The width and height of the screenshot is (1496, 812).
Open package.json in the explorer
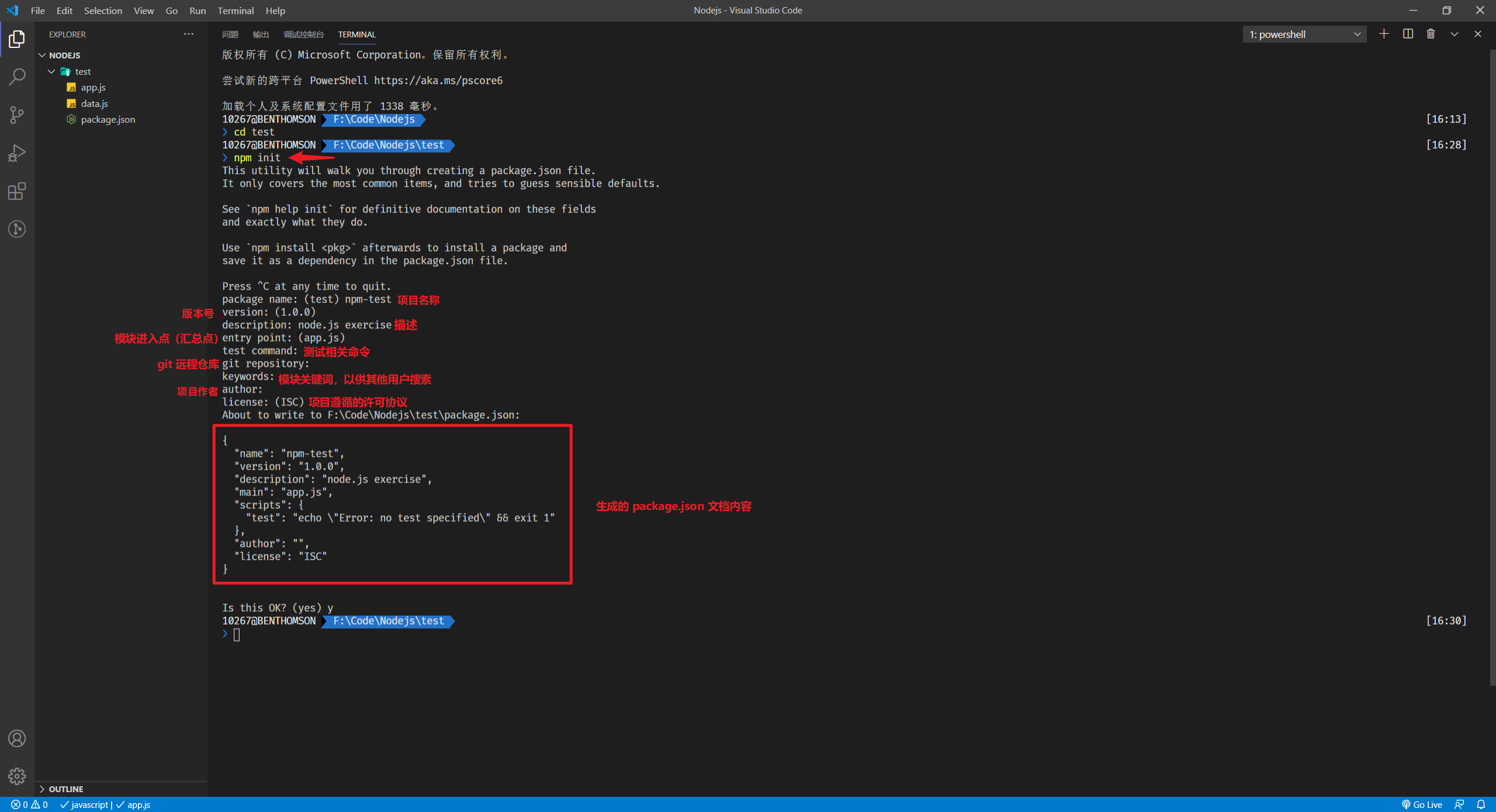(x=108, y=119)
